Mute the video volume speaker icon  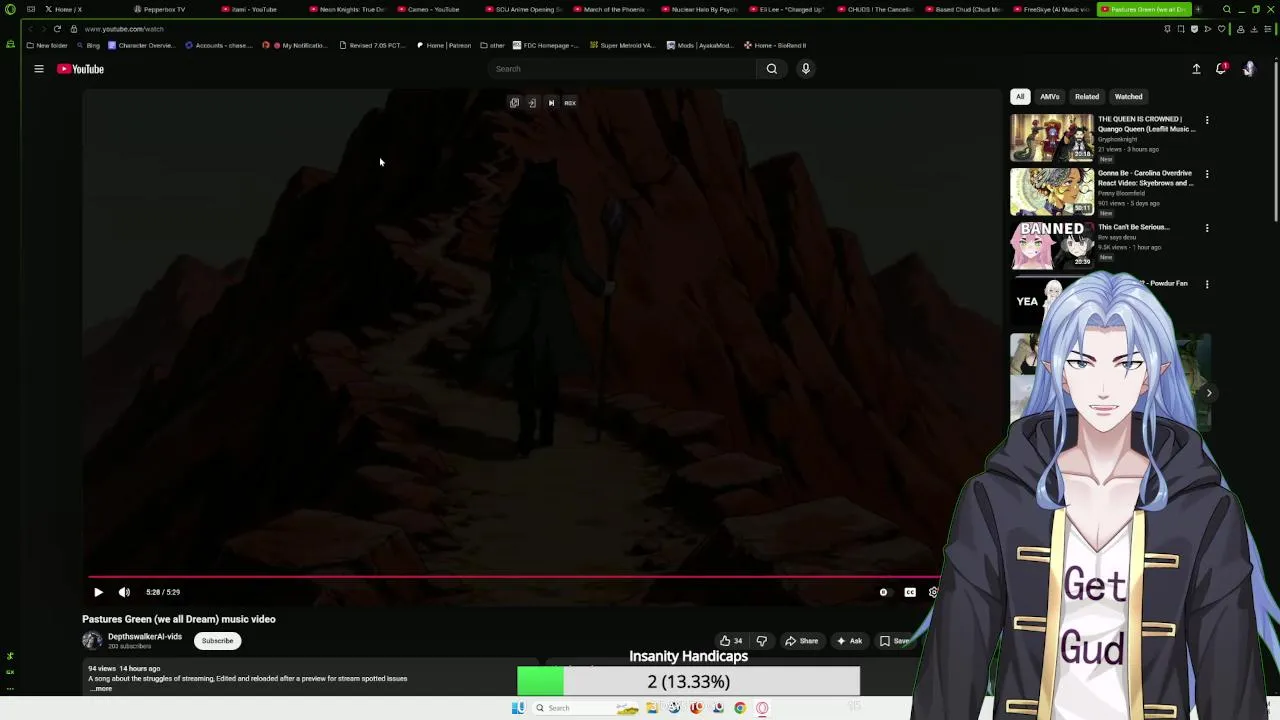pyautogui.click(x=124, y=592)
